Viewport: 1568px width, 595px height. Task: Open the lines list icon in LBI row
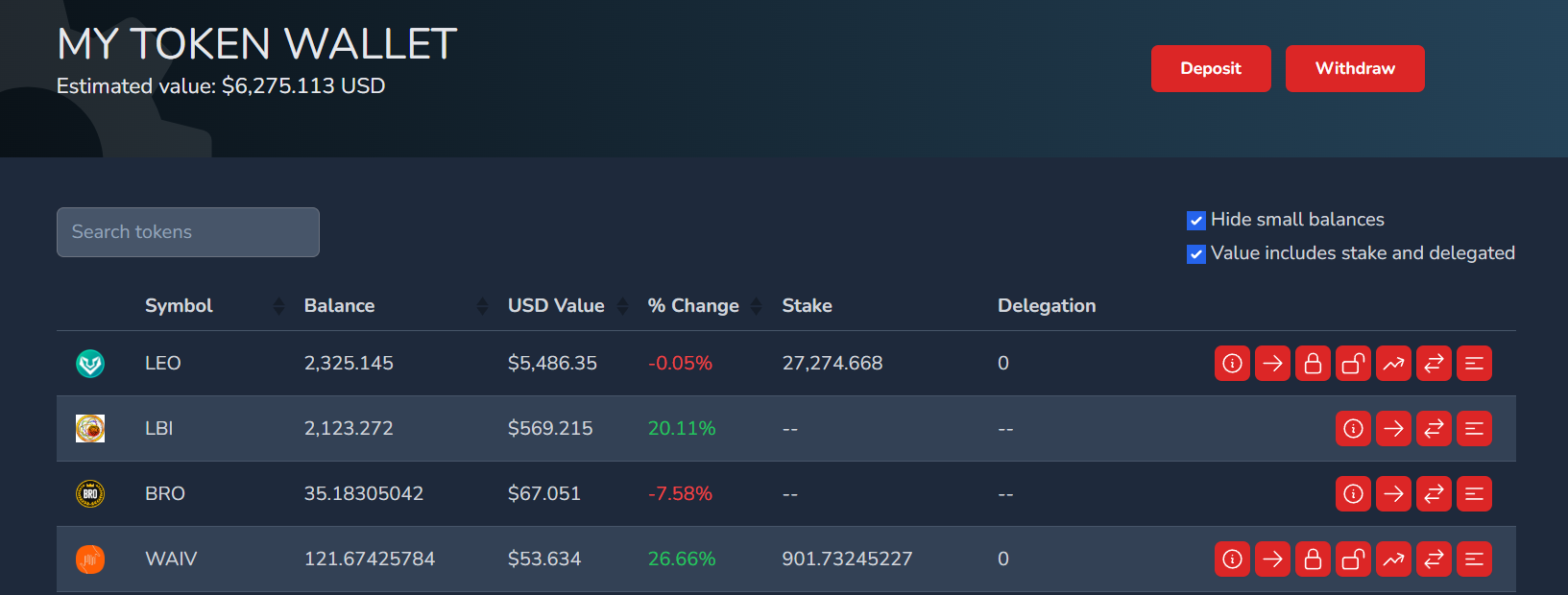coord(1474,429)
